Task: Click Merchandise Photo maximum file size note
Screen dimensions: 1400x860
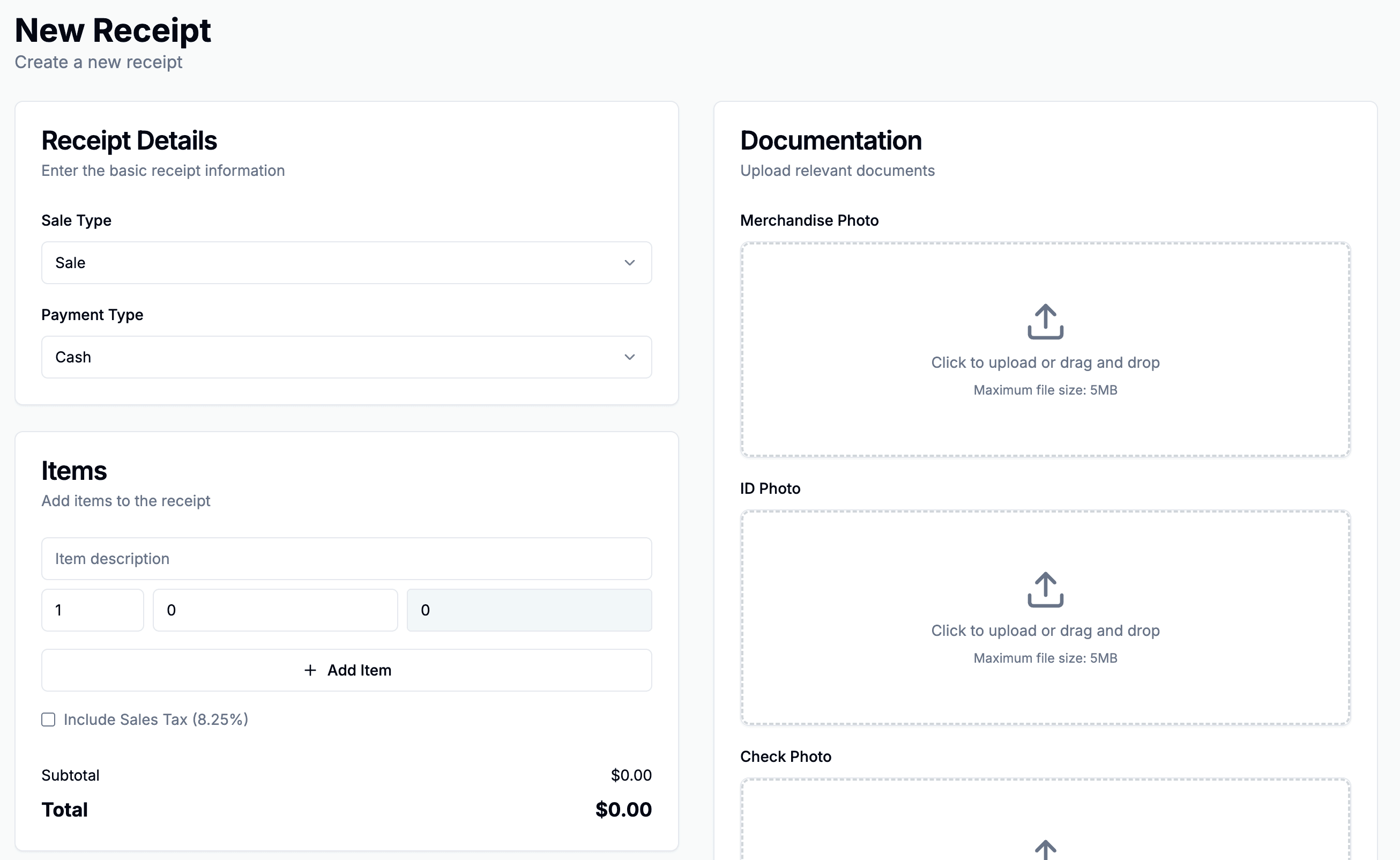Action: pyautogui.click(x=1045, y=390)
